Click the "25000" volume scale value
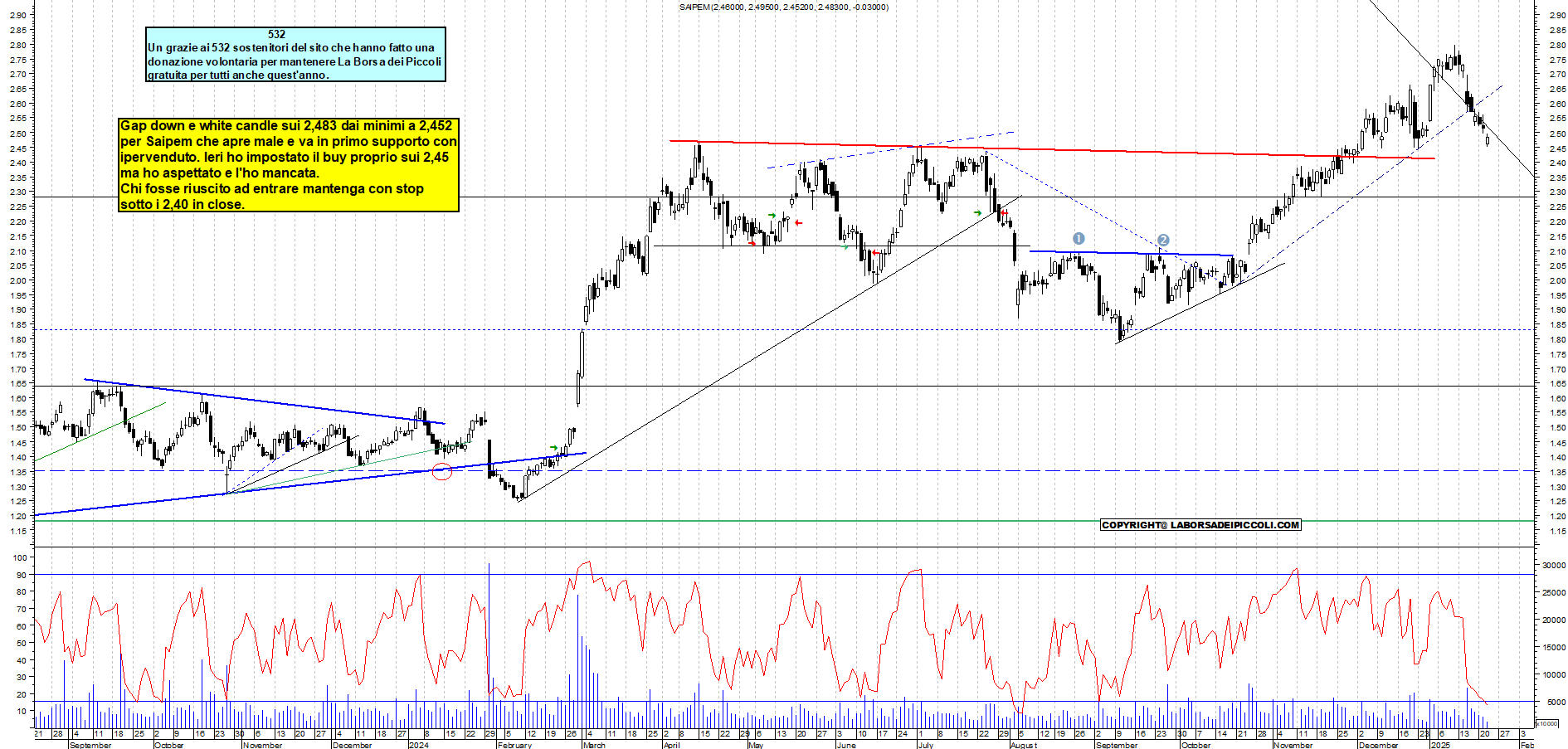The image size is (1568, 749). [x=1554, y=593]
